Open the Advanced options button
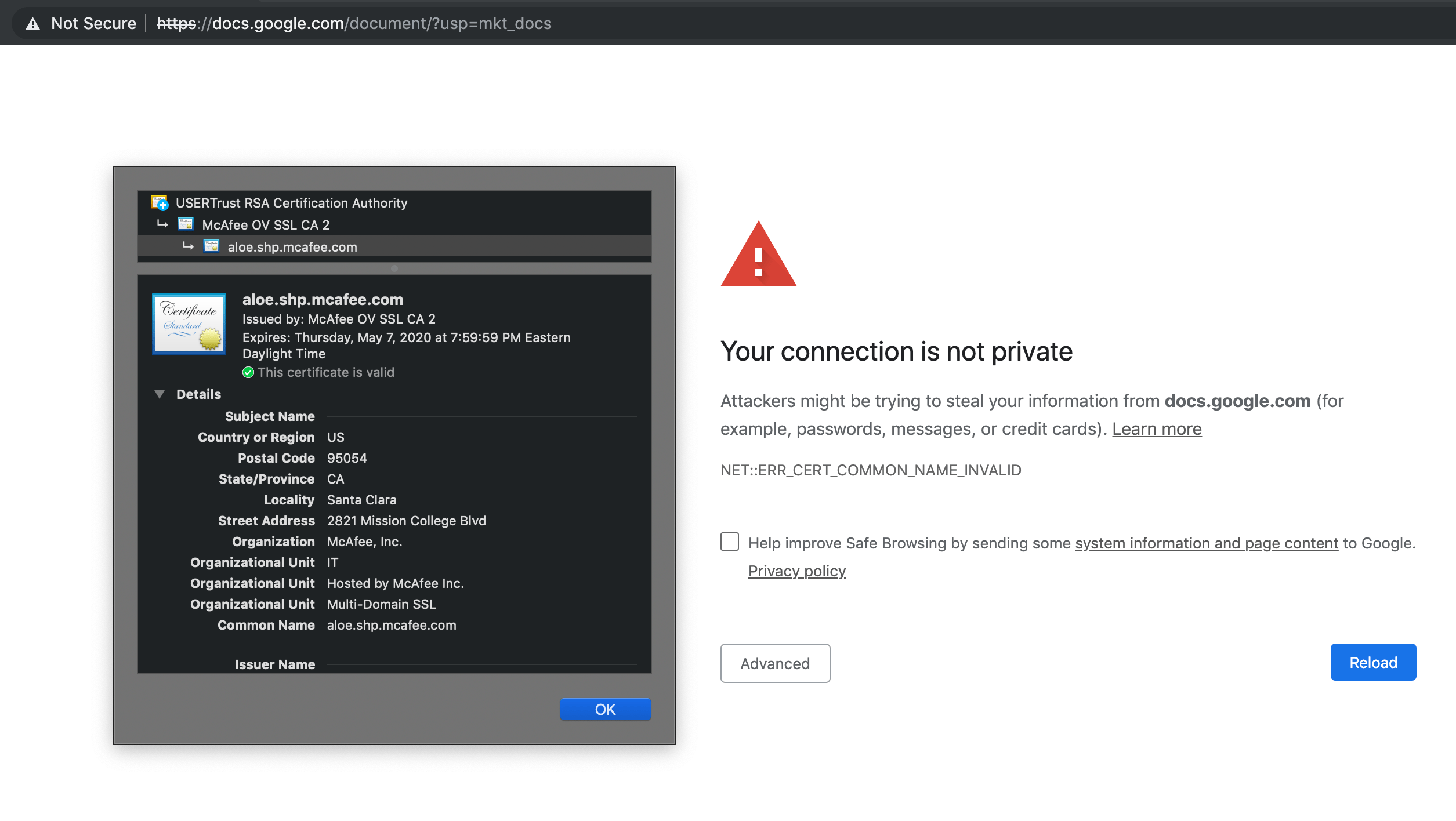The width and height of the screenshot is (1456, 821). click(x=775, y=663)
